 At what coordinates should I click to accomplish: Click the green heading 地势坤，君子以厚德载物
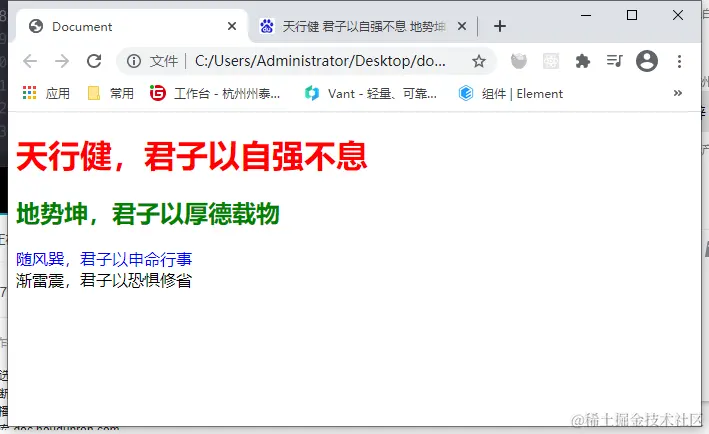[148, 214]
